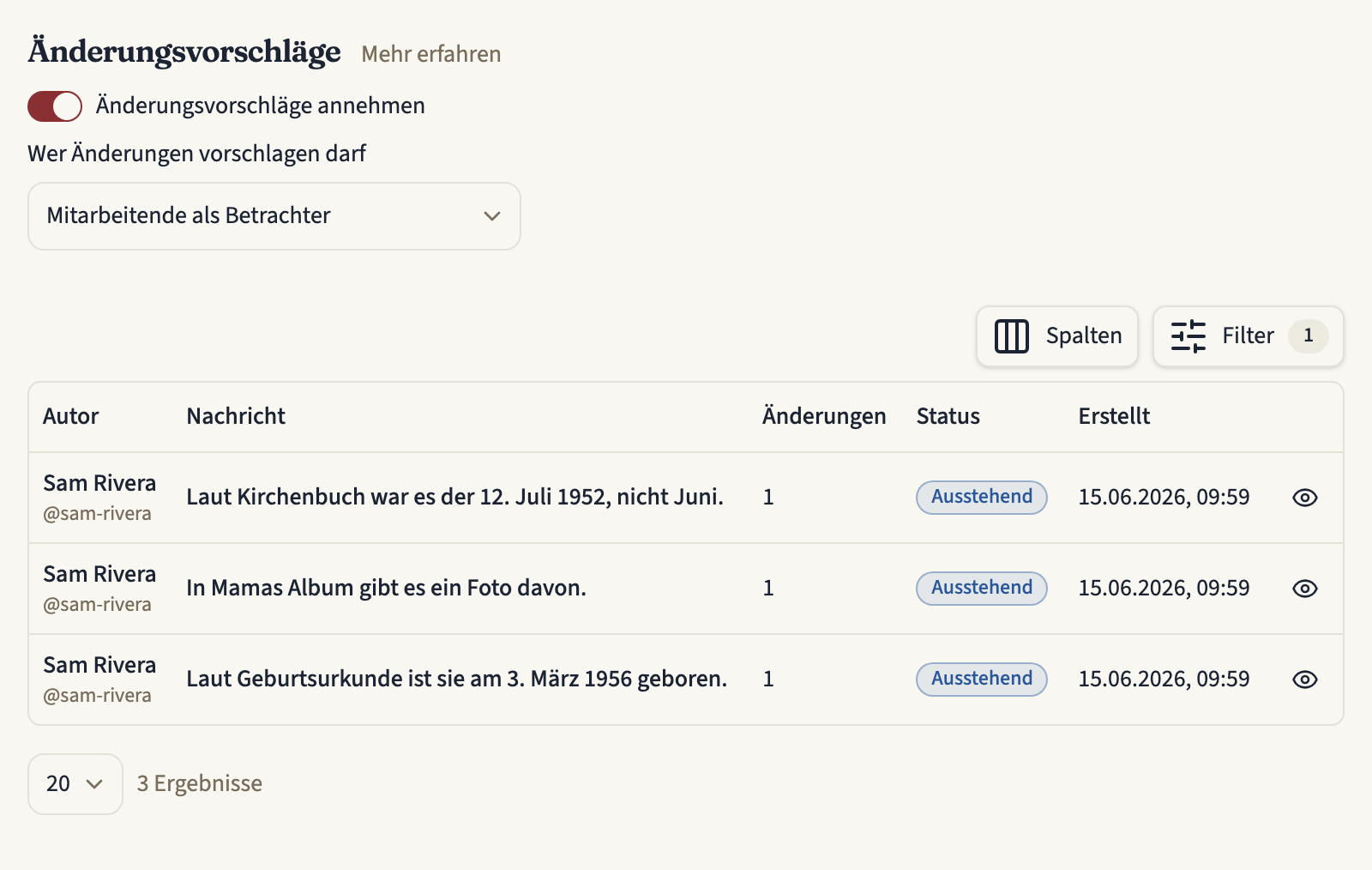Click Ausstehend badge in Mamas Album row
Screen dimensions: 1372x870
click(982, 589)
